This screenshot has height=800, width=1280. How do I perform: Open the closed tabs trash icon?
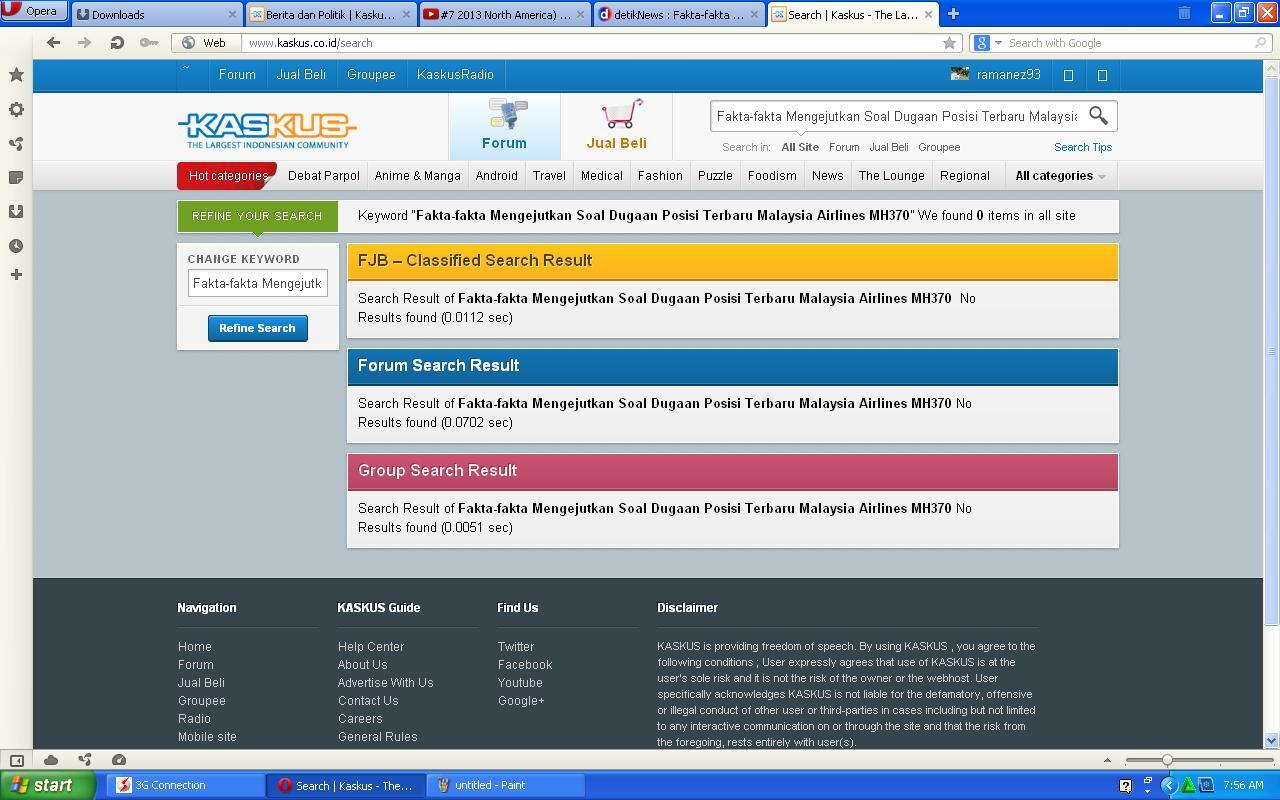(1184, 13)
